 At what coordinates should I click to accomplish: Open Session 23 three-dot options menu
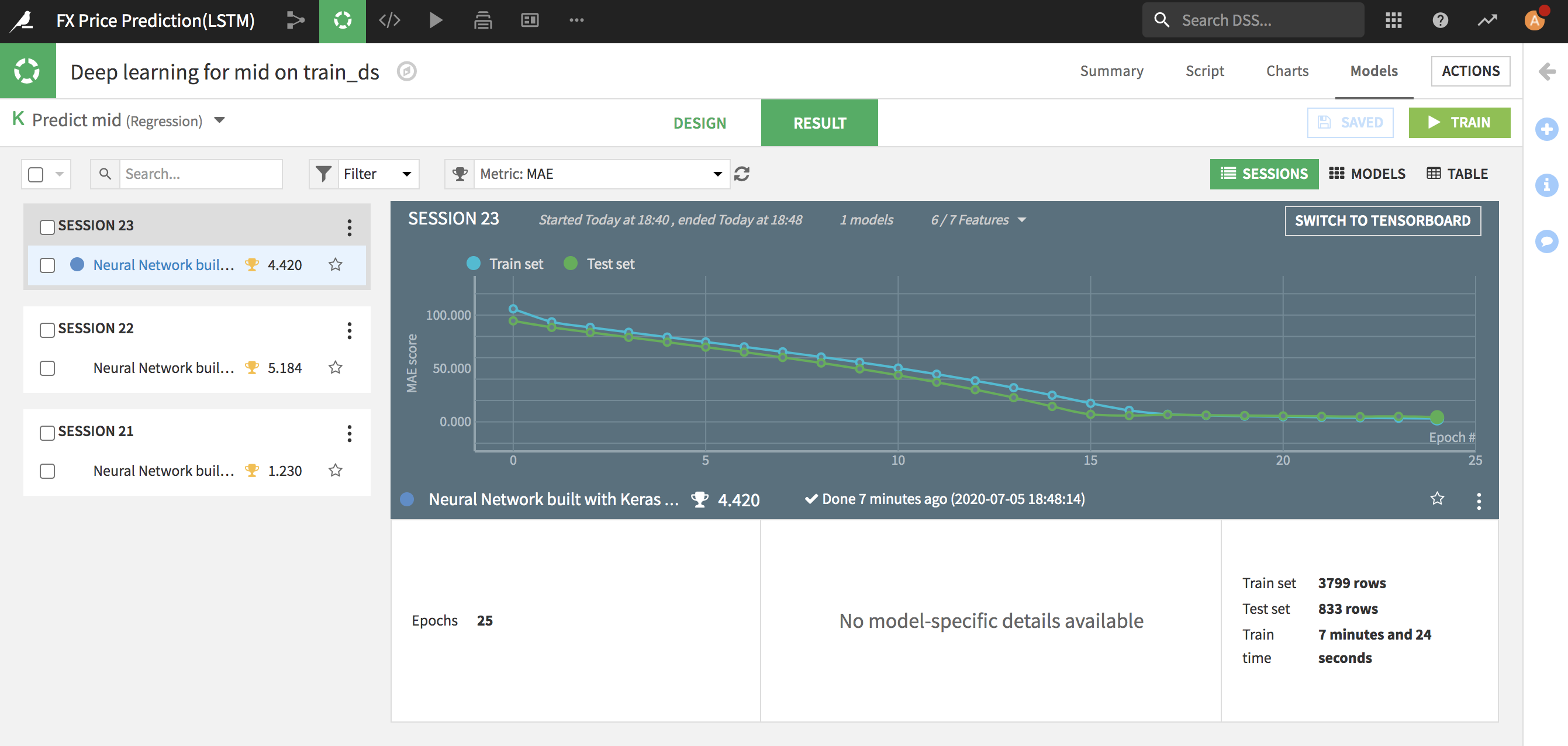pos(349,227)
